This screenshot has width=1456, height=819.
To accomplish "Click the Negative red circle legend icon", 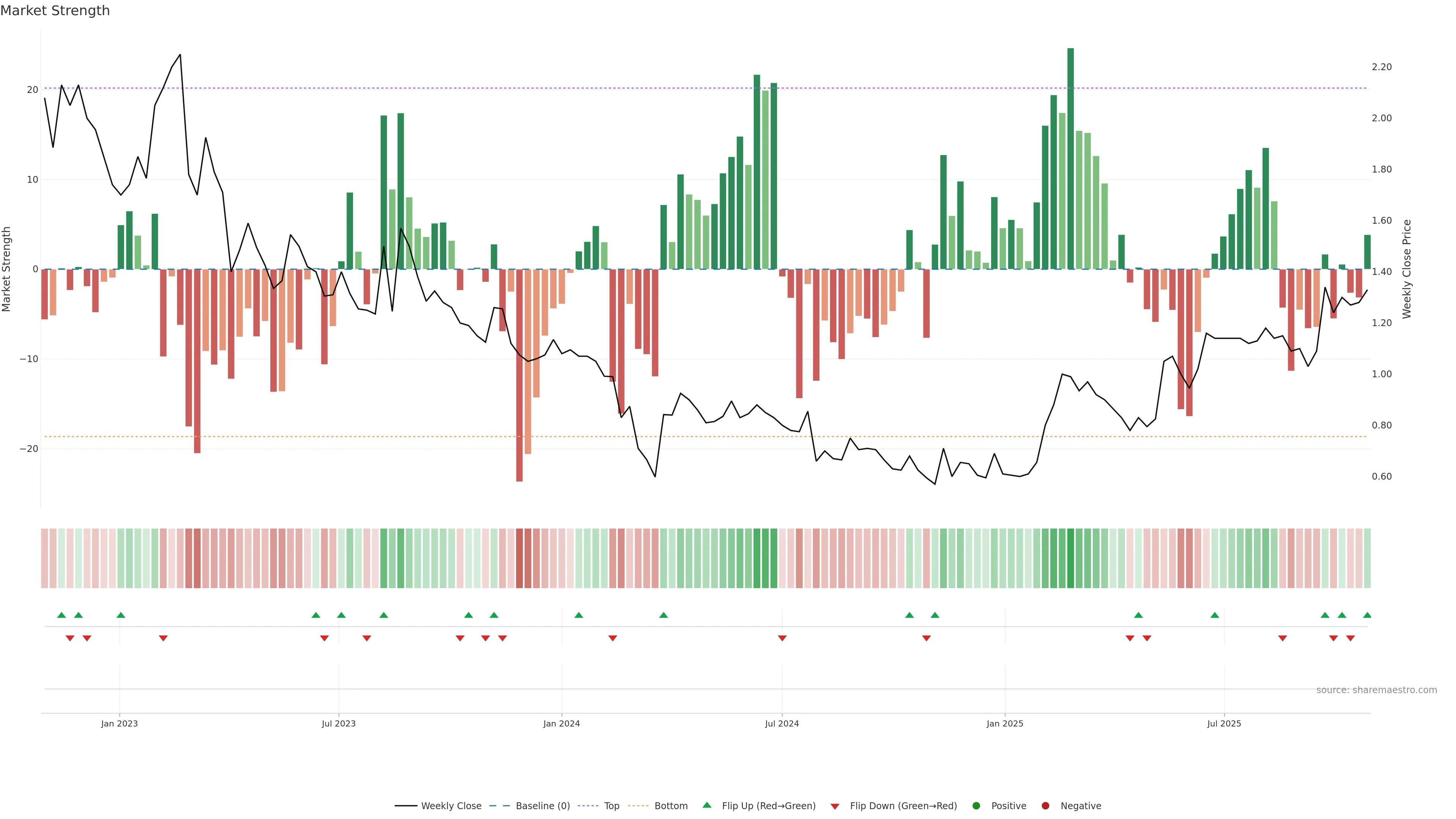I will tap(1045, 805).
